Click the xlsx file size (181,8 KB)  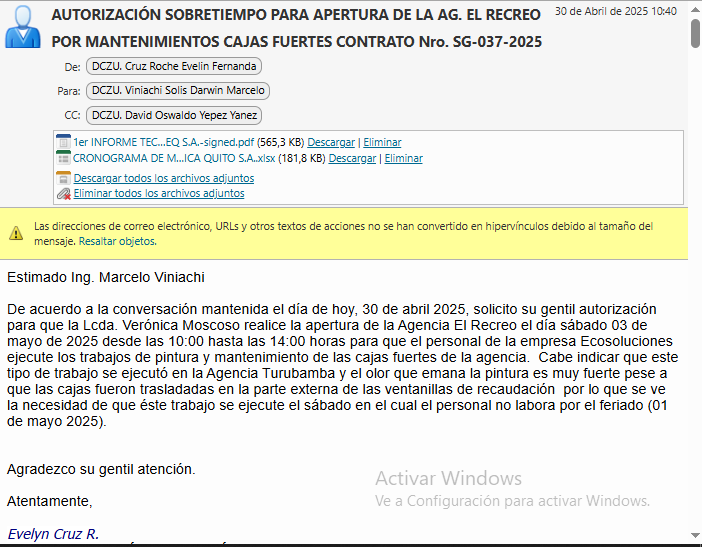(x=302, y=158)
